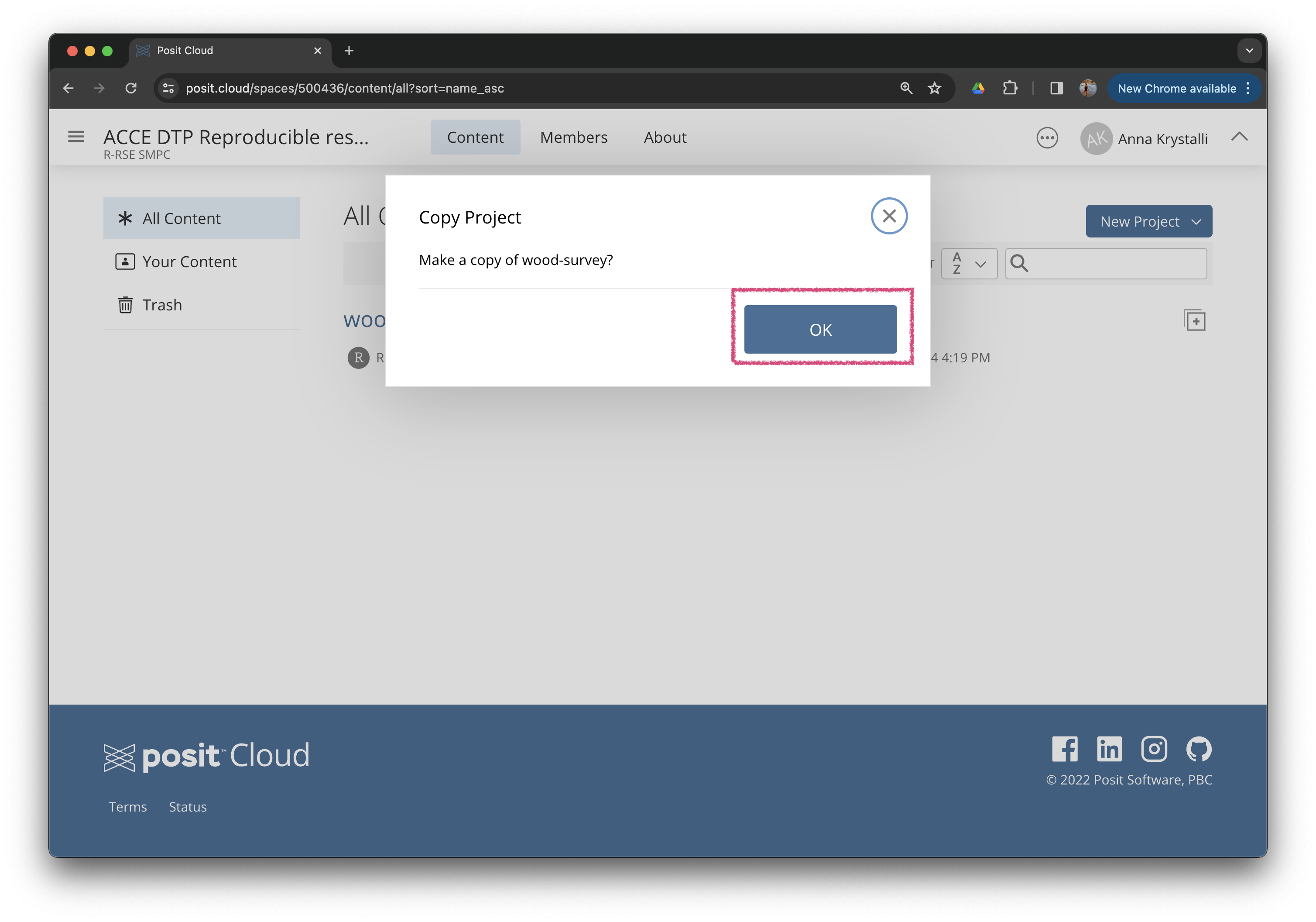Open the hamburger navigation menu

tap(76, 137)
